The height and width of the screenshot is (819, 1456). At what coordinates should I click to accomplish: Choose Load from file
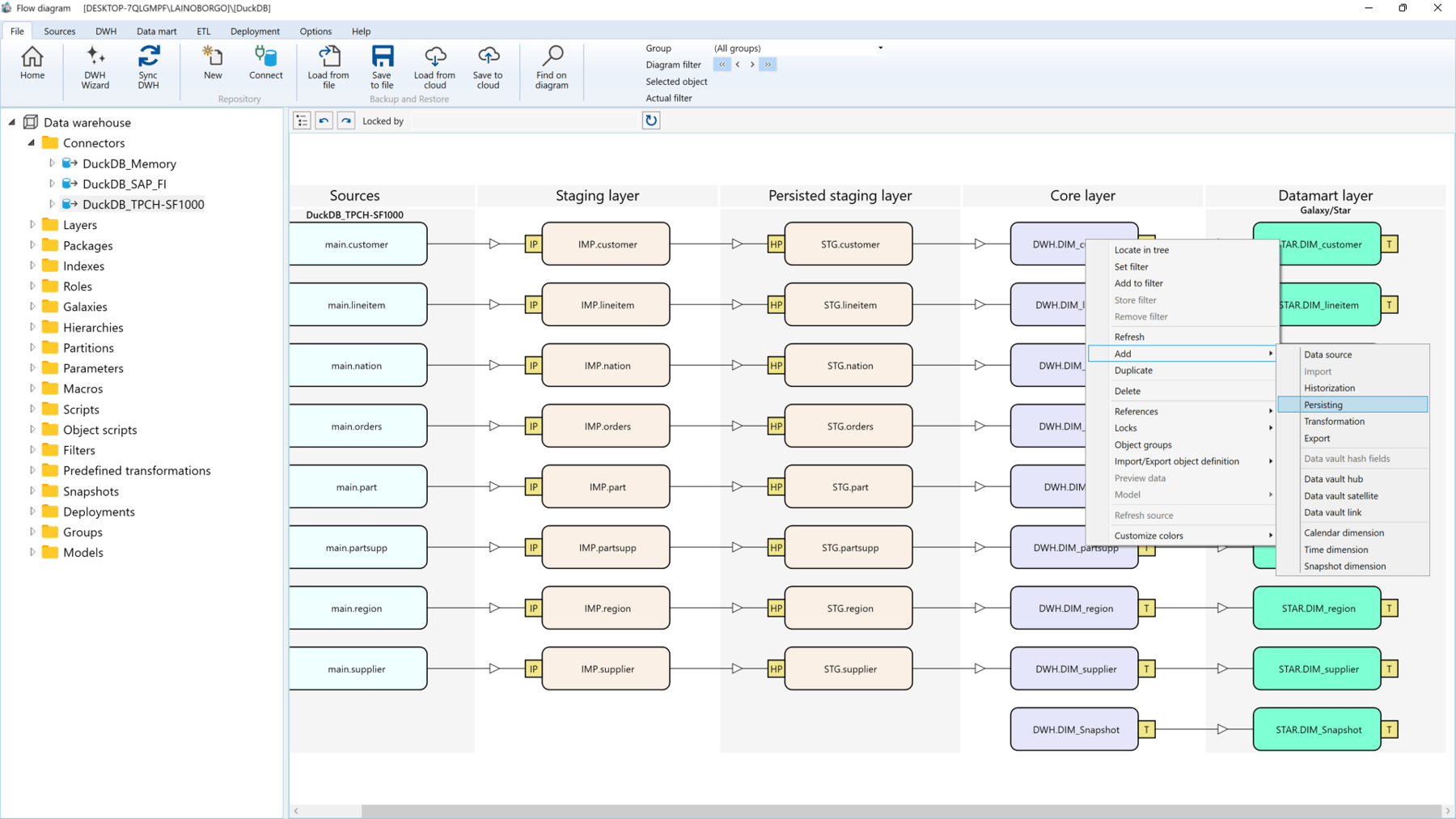(328, 67)
